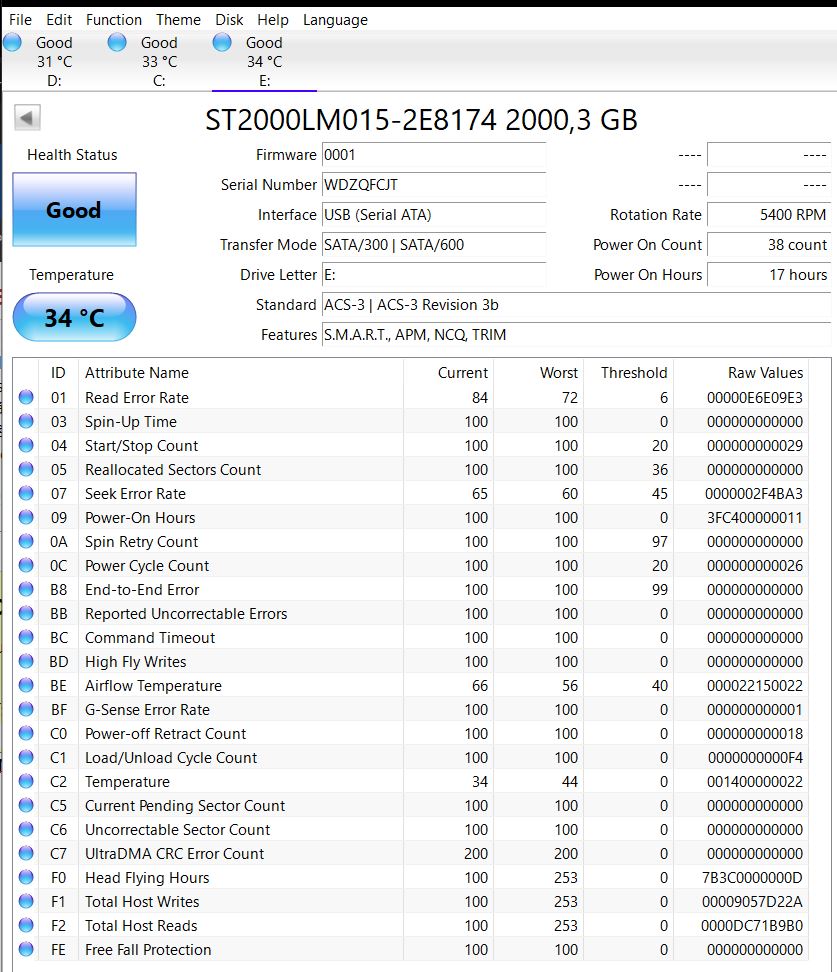Click the Airflow Temperature status orb
The width and height of the screenshot is (837, 972).
point(26,686)
